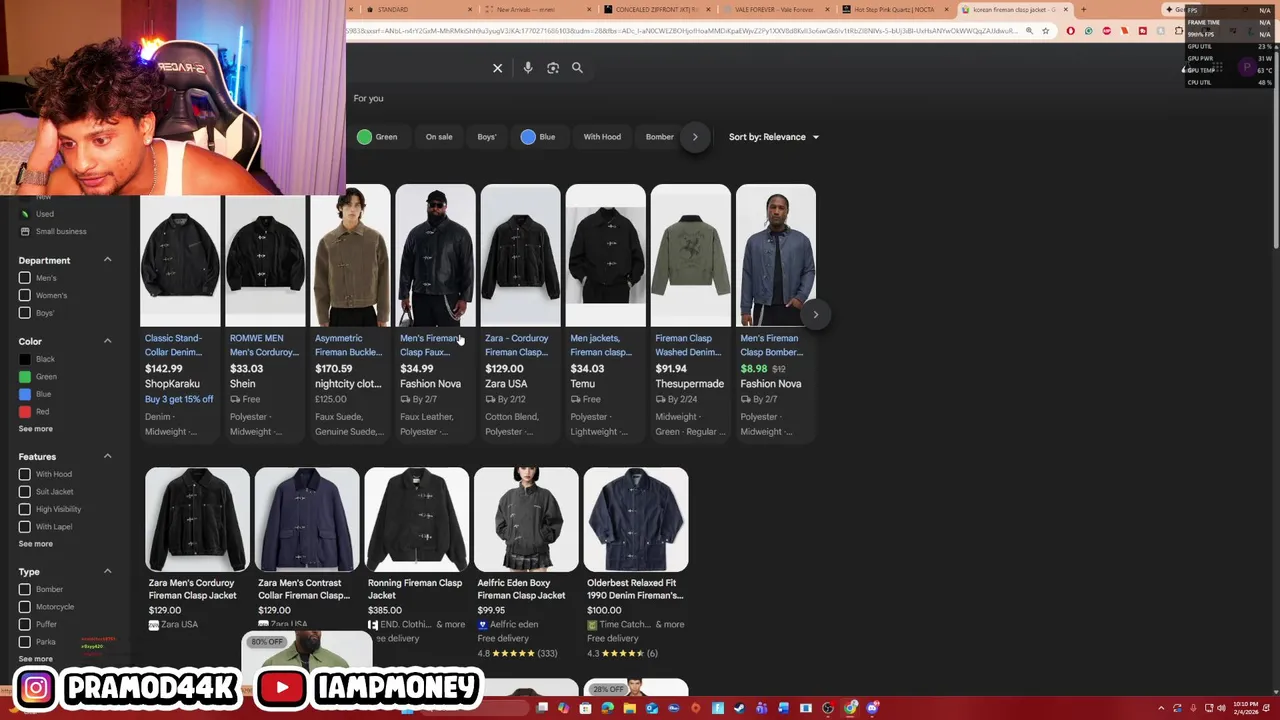1280x720 pixels.
Task: Show more filter chips with the arrow
Action: [695, 137]
